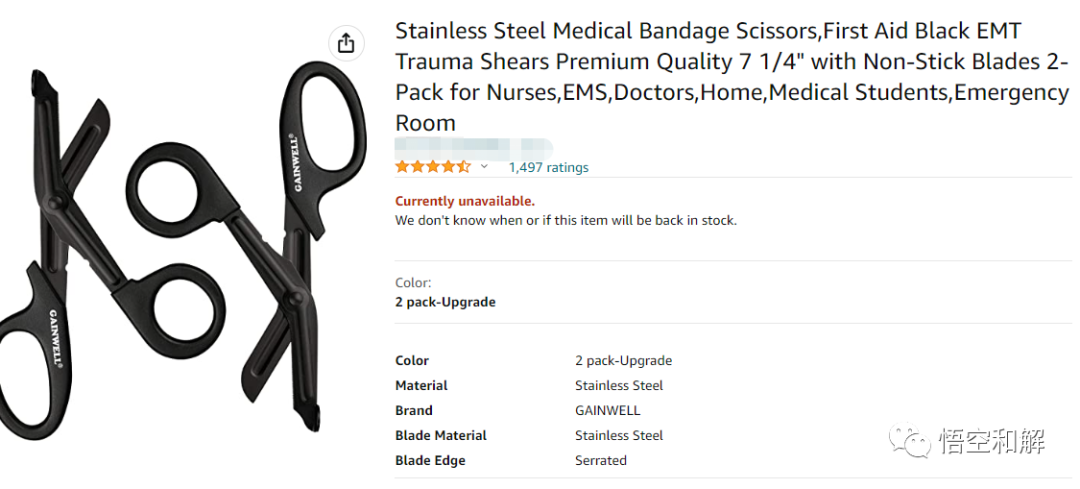Expand the rating breakdown chevron
The image size is (1080, 489).
click(x=485, y=167)
